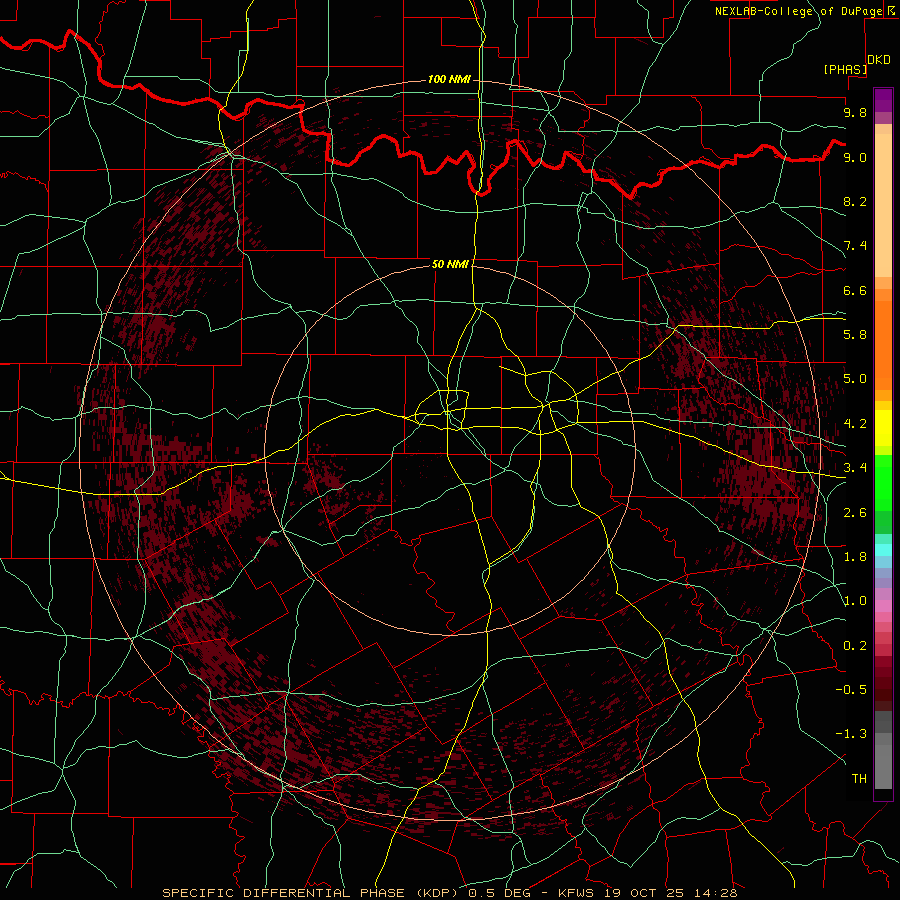The image size is (900, 900).
Task: Click the 1.0 value on the color scale
Action: click(x=855, y=601)
